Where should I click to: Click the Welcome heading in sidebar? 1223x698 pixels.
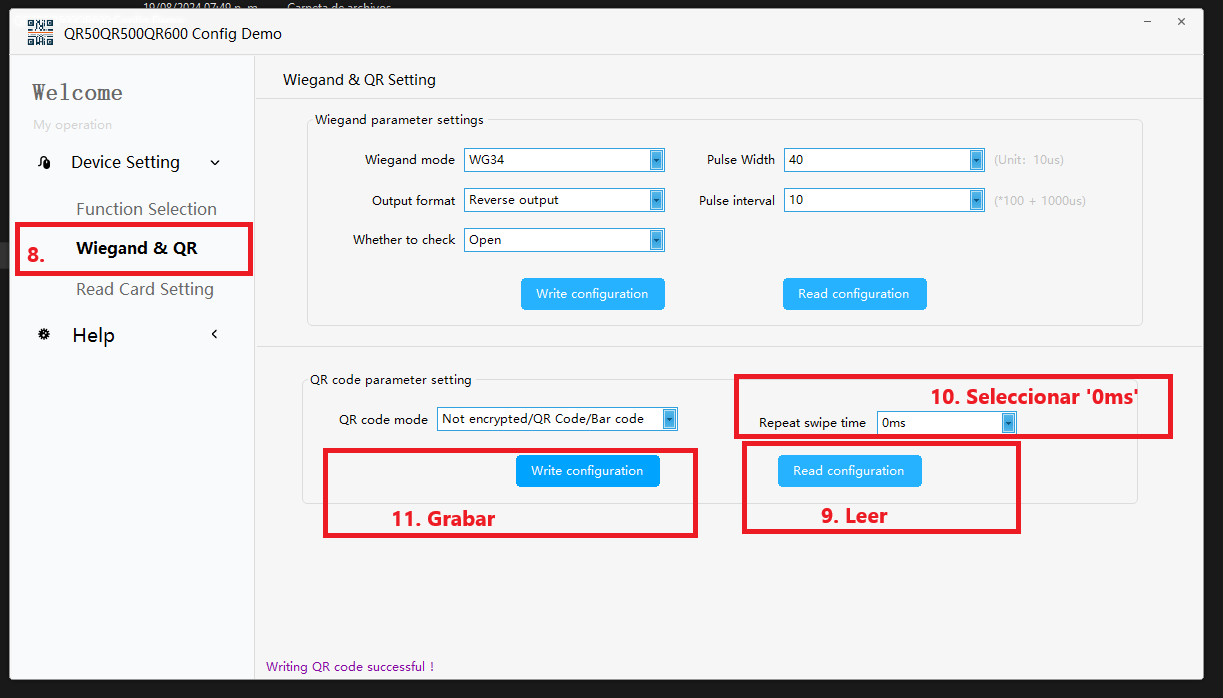[77, 93]
